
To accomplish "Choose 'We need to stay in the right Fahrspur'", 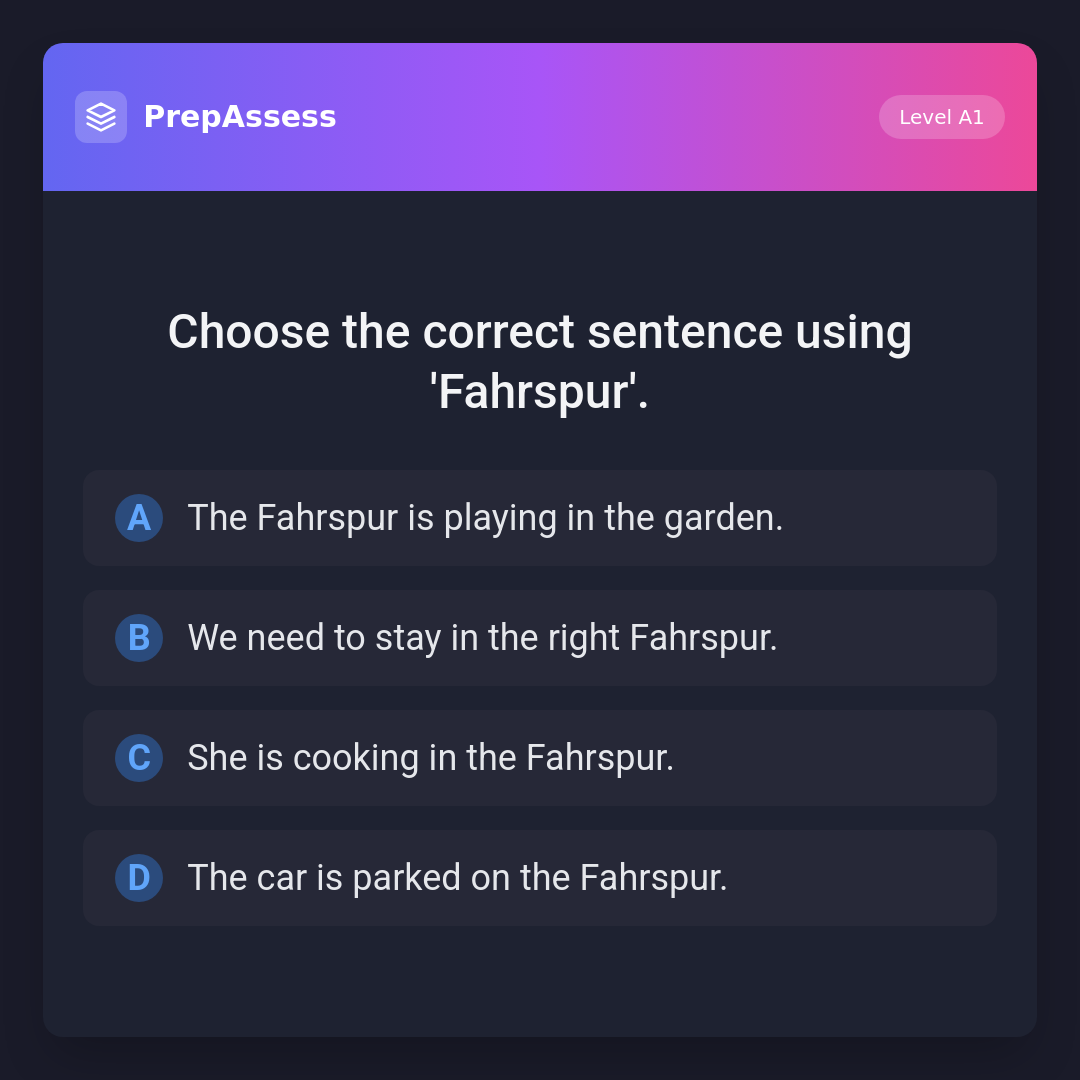I will click(x=482, y=638).
